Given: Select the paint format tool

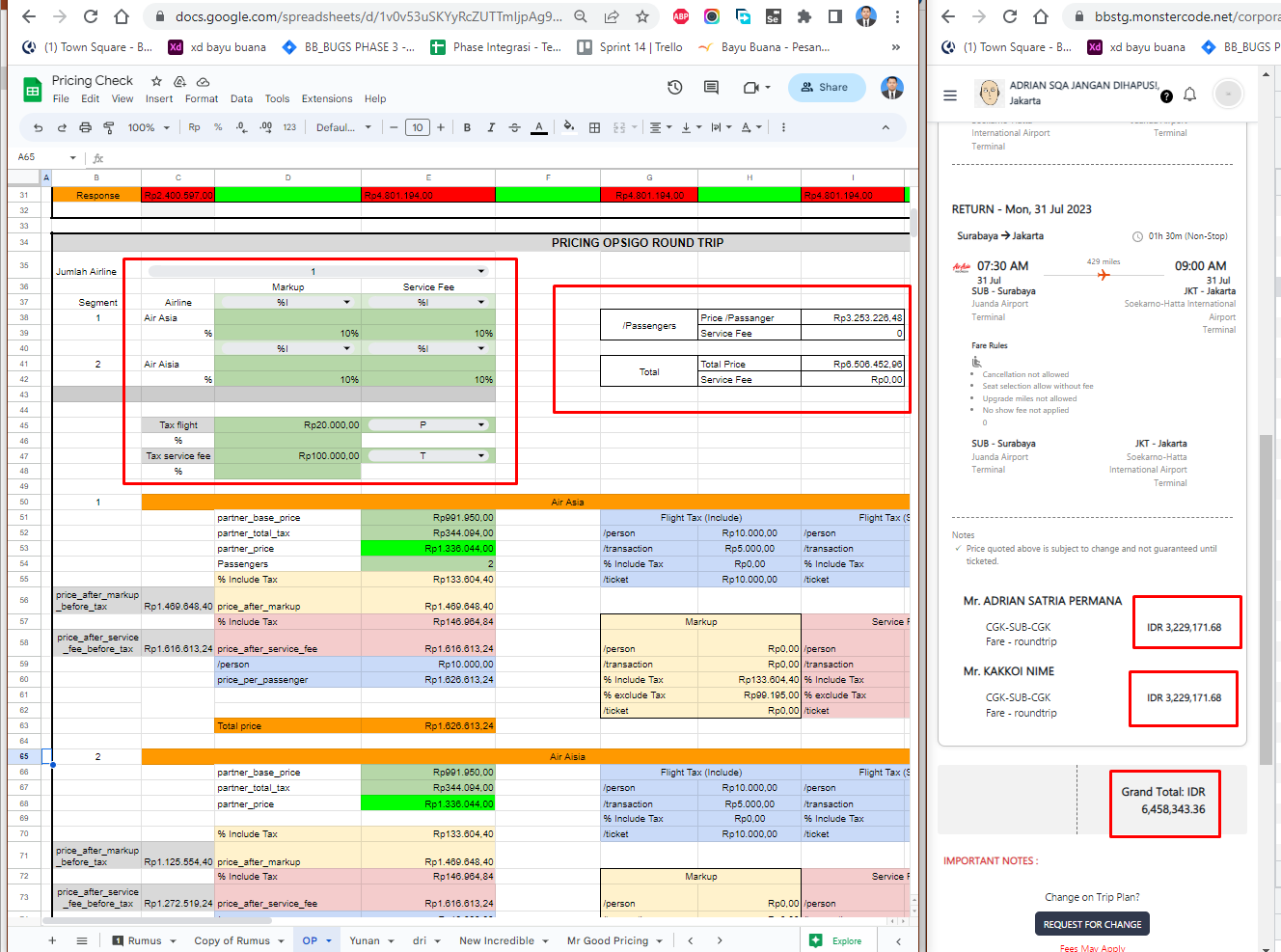Looking at the screenshot, I should pos(108,127).
